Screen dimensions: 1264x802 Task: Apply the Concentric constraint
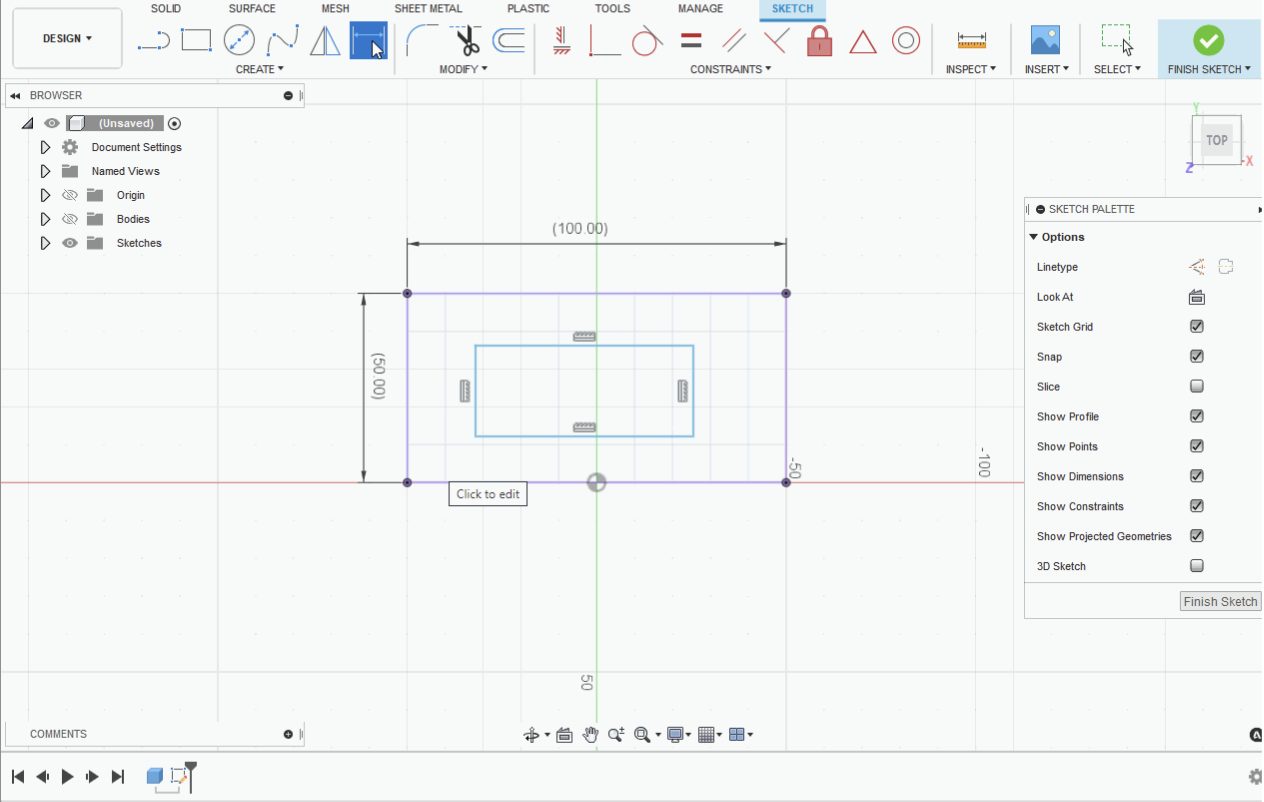[905, 41]
